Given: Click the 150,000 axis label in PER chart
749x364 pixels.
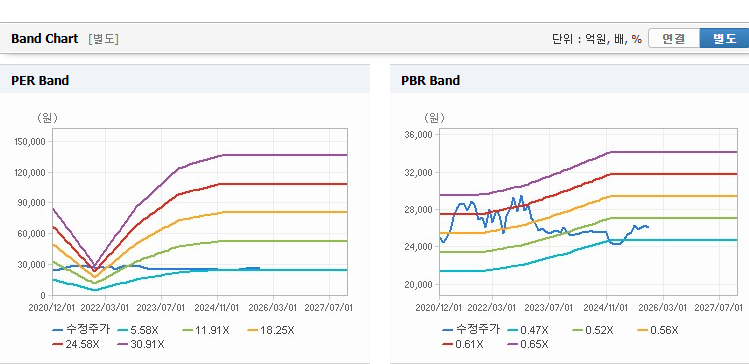Looking at the screenshot, I should pos(31,141).
